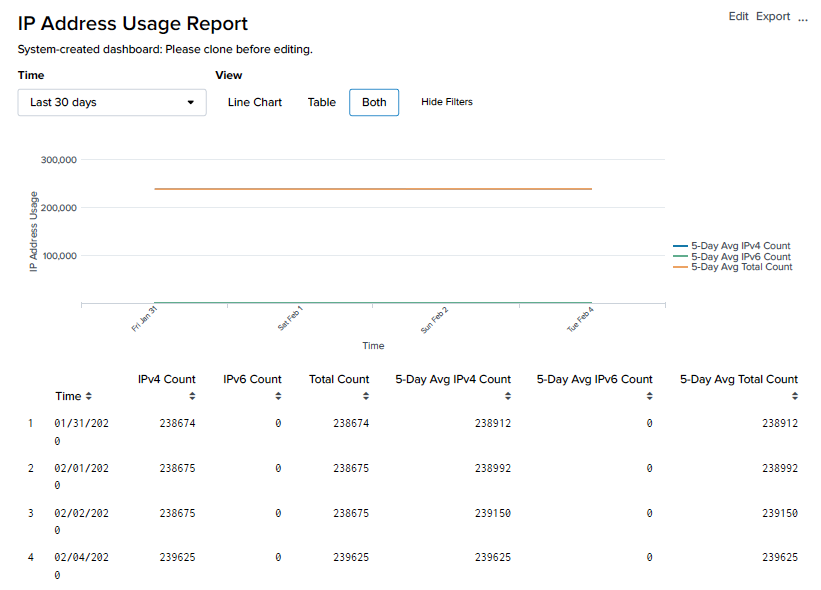Click the IPv4 Count sort arrows
The image size is (821, 590).
click(192, 397)
